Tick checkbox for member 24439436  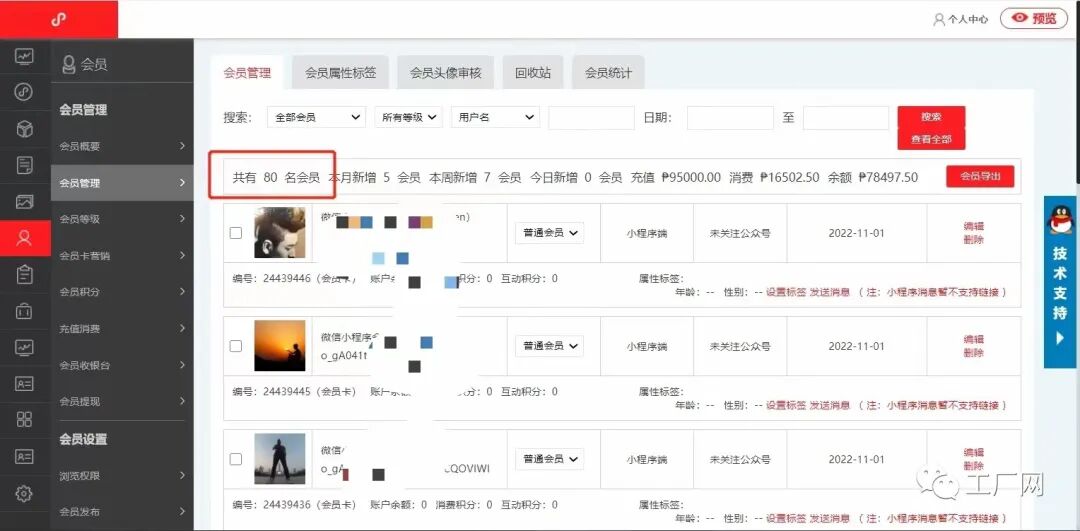click(236, 459)
